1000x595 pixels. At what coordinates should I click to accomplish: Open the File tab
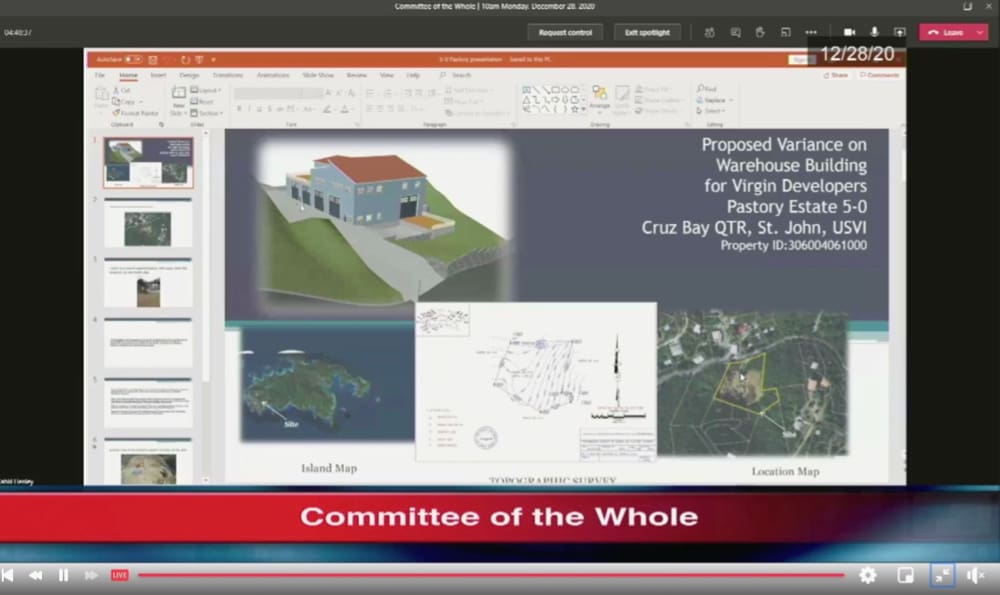[x=100, y=75]
